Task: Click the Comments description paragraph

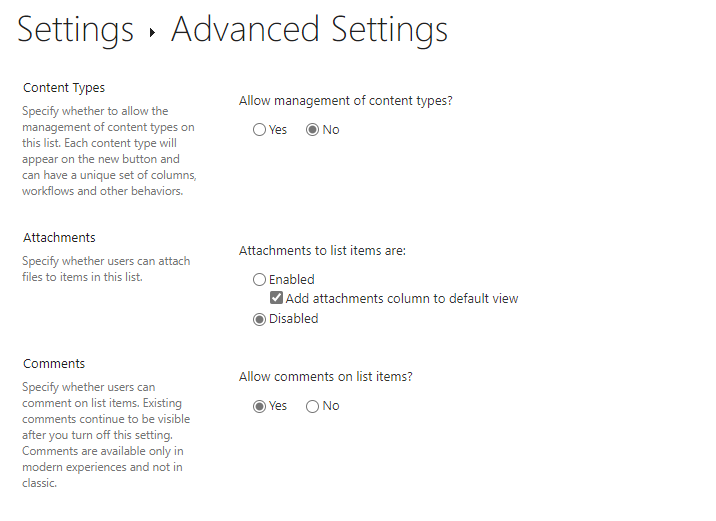Action: [106, 435]
